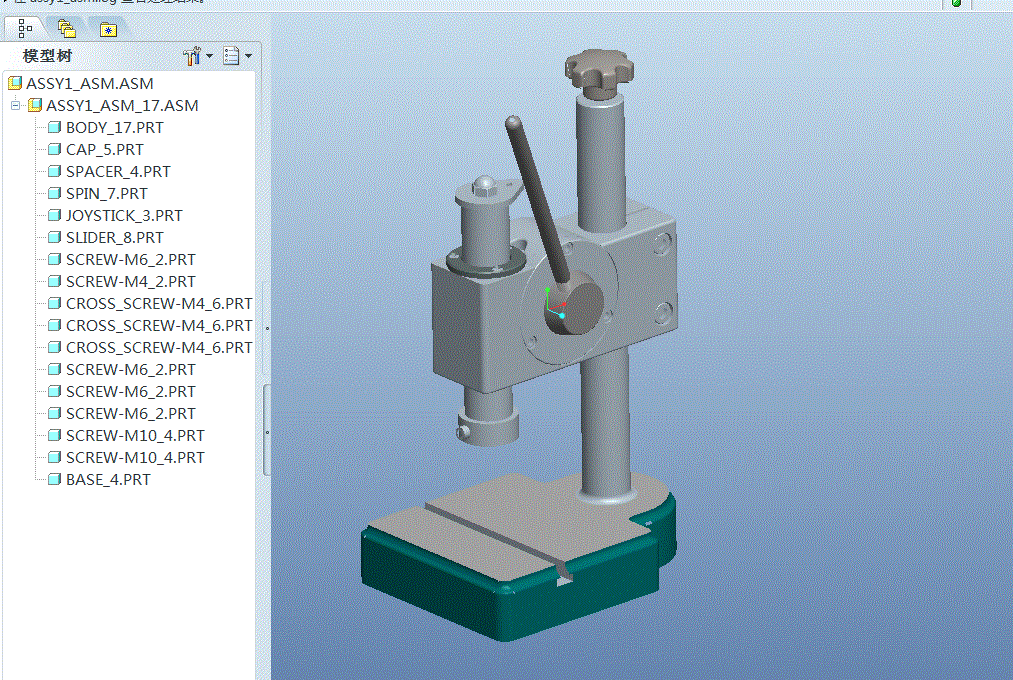
Task: Select SLIDER_8.PRT part
Action: click(114, 237)
